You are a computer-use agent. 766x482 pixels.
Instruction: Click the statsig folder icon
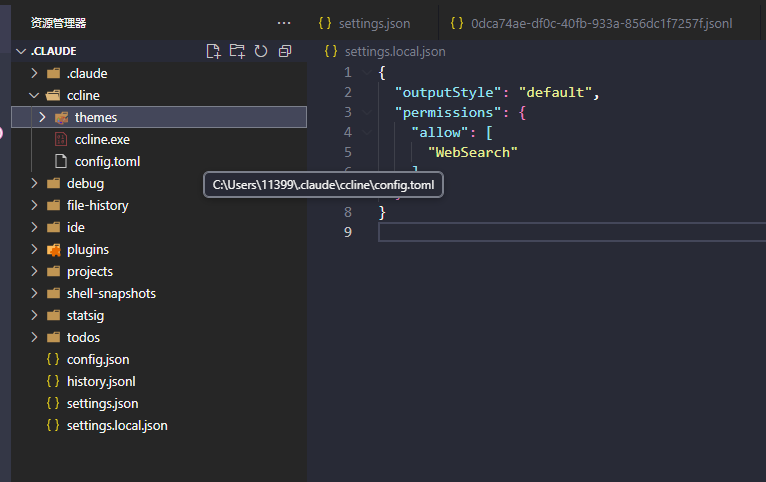click(x=53, y=315)
